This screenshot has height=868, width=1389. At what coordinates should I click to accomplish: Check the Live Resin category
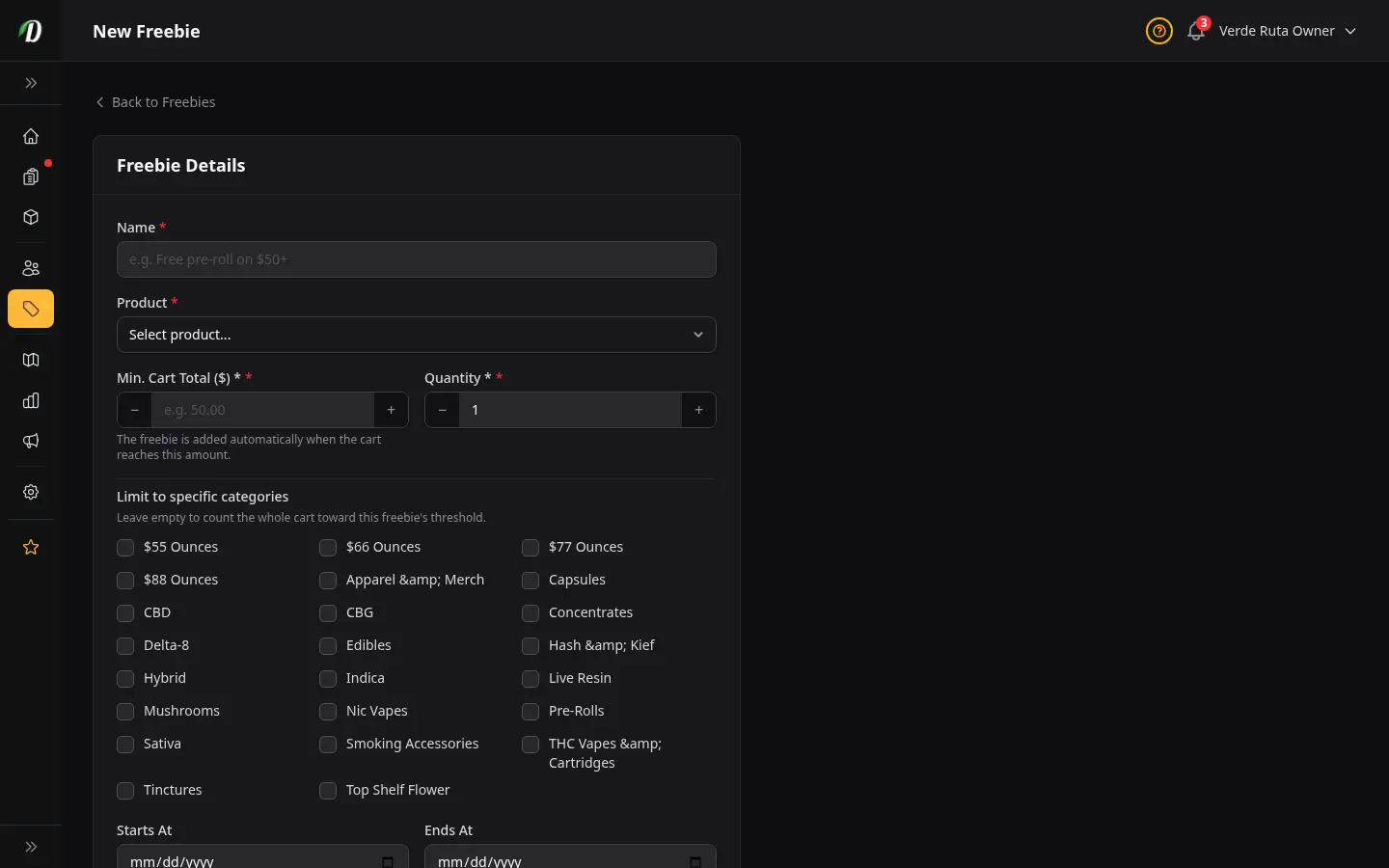click(531, 679)
